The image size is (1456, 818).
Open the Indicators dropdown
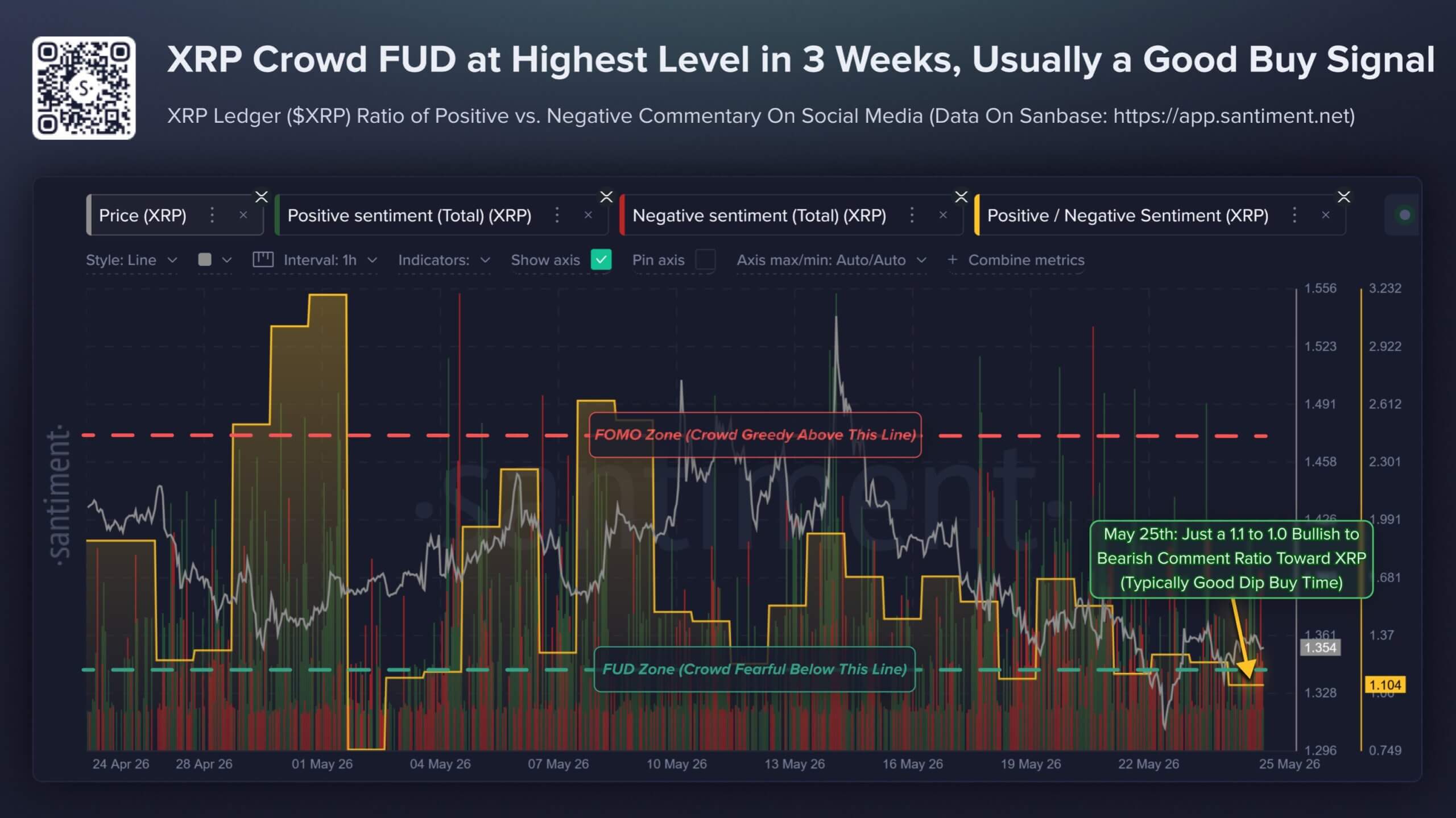[444, 260]
